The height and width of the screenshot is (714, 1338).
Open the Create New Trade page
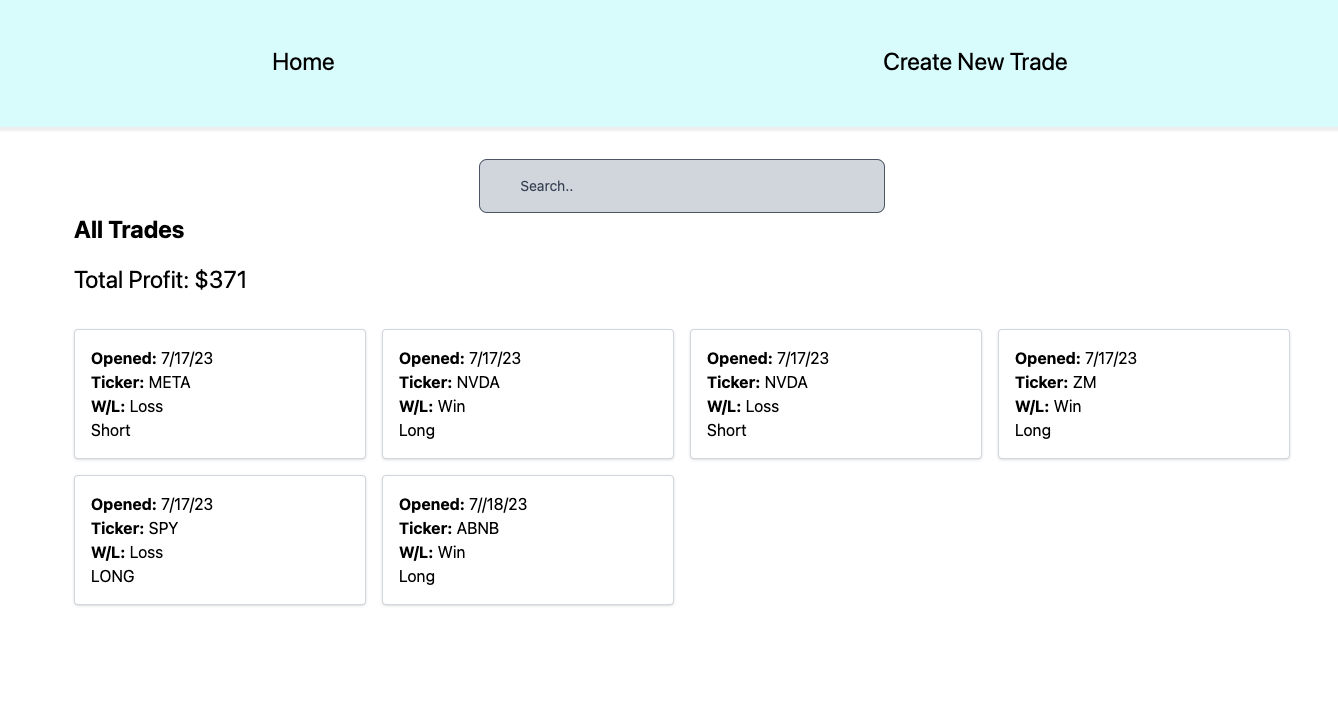[x=974, y=62]
